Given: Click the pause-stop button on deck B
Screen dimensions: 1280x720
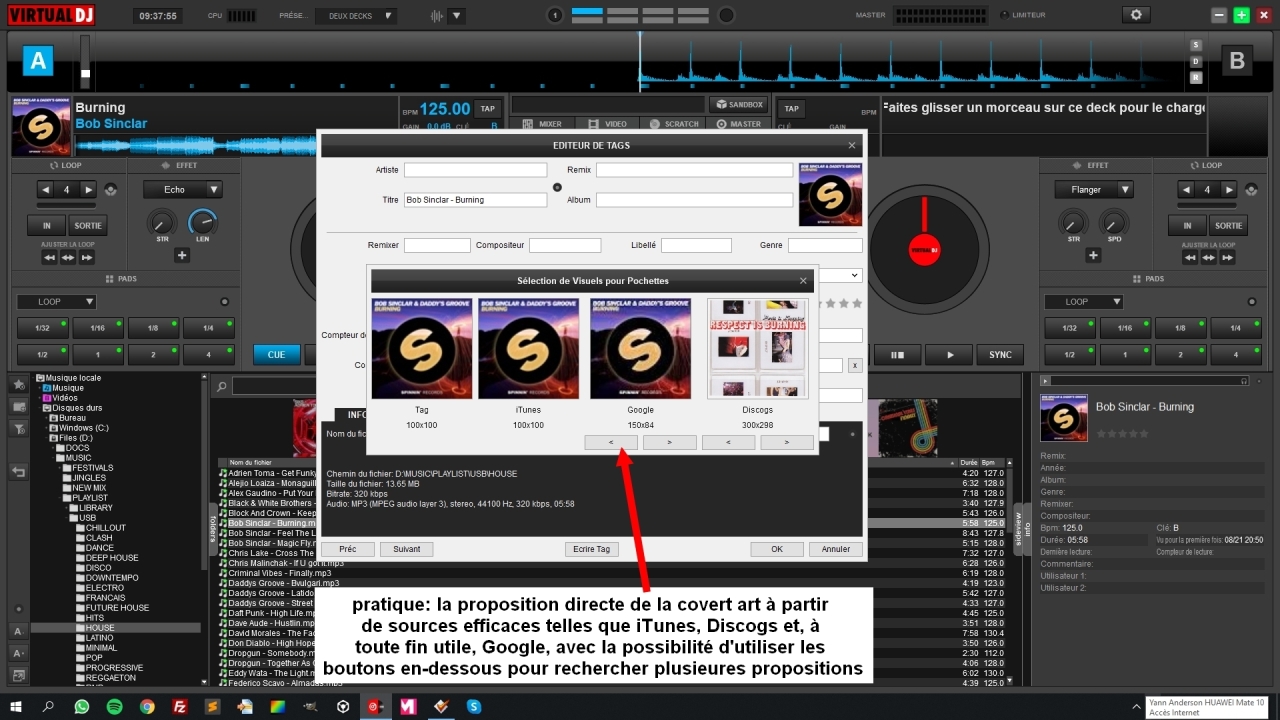Looking at the screenshot, I should pyautogui.click(x=898, y=354).
